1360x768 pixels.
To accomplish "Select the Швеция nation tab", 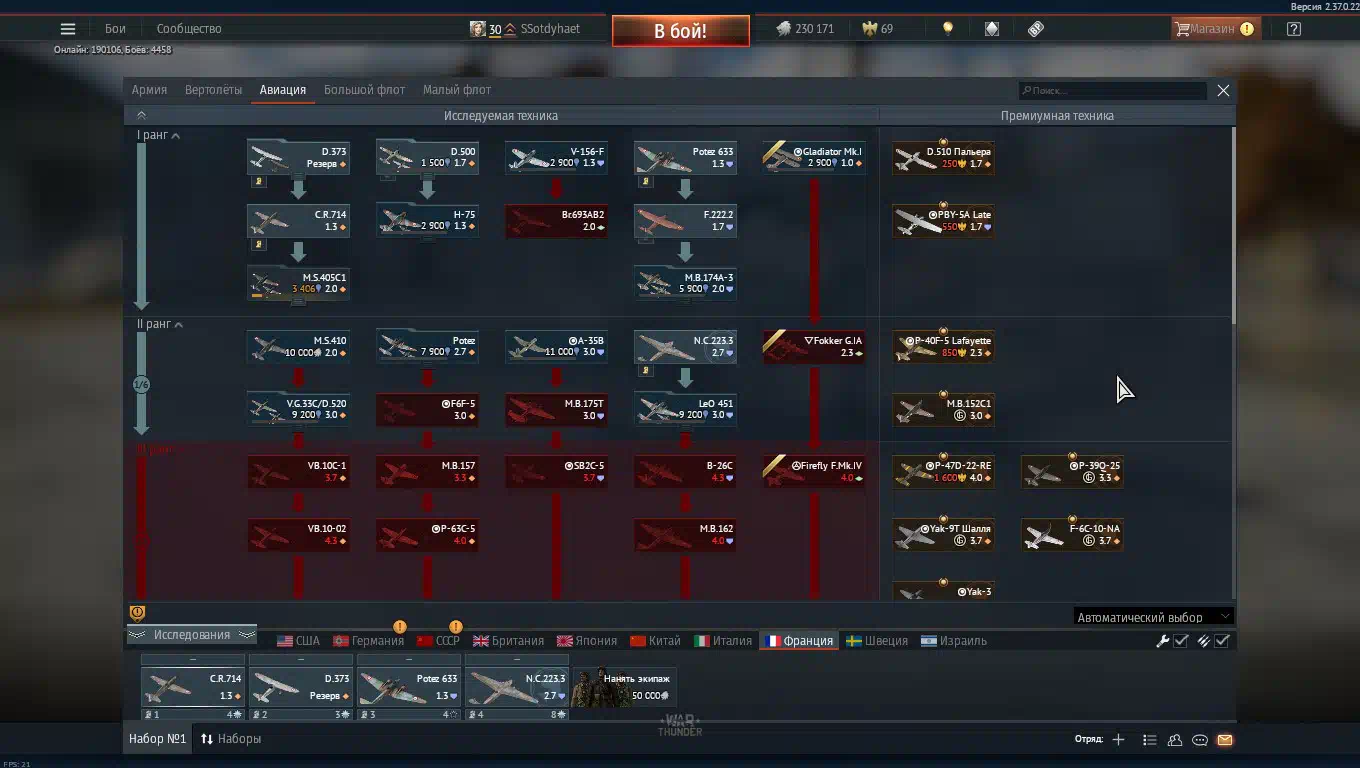I will pyautogui.click(x=877, y=641).
